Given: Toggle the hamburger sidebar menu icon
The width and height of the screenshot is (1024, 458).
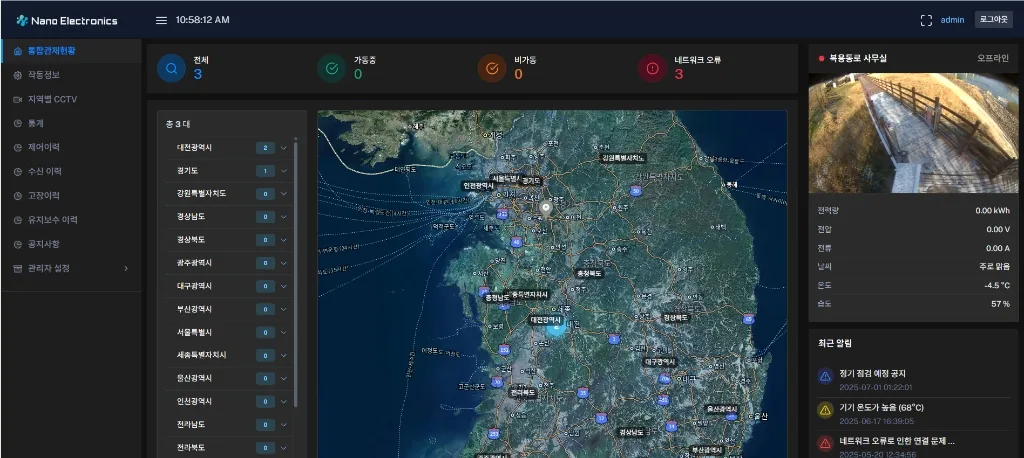Looking at the screenshot, I should click(161, 20).
